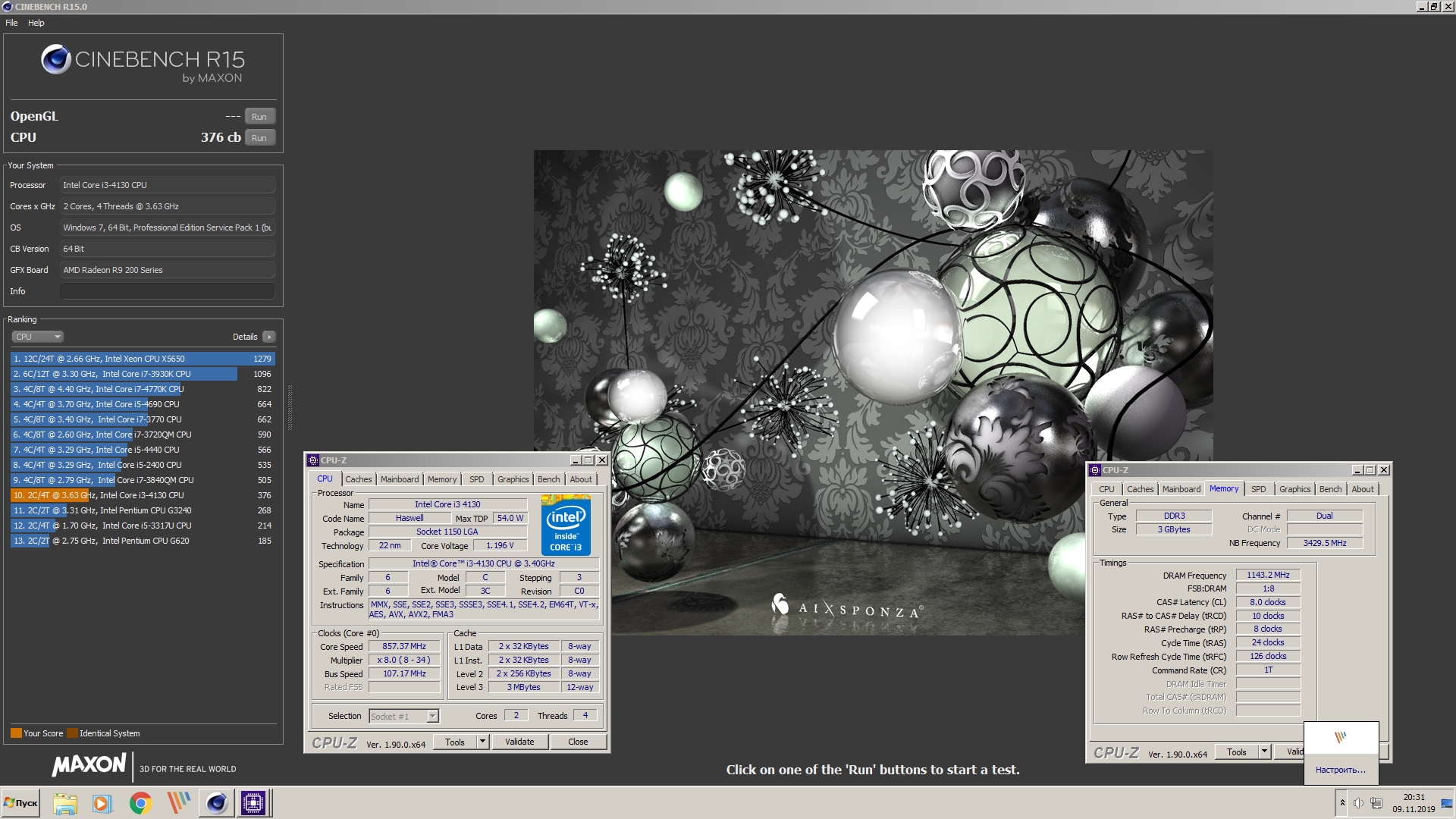Click Intel Core i3 badge logo
Image resolution: width=1456 pixels, height=819 pixels.
[x=566, y=526]
